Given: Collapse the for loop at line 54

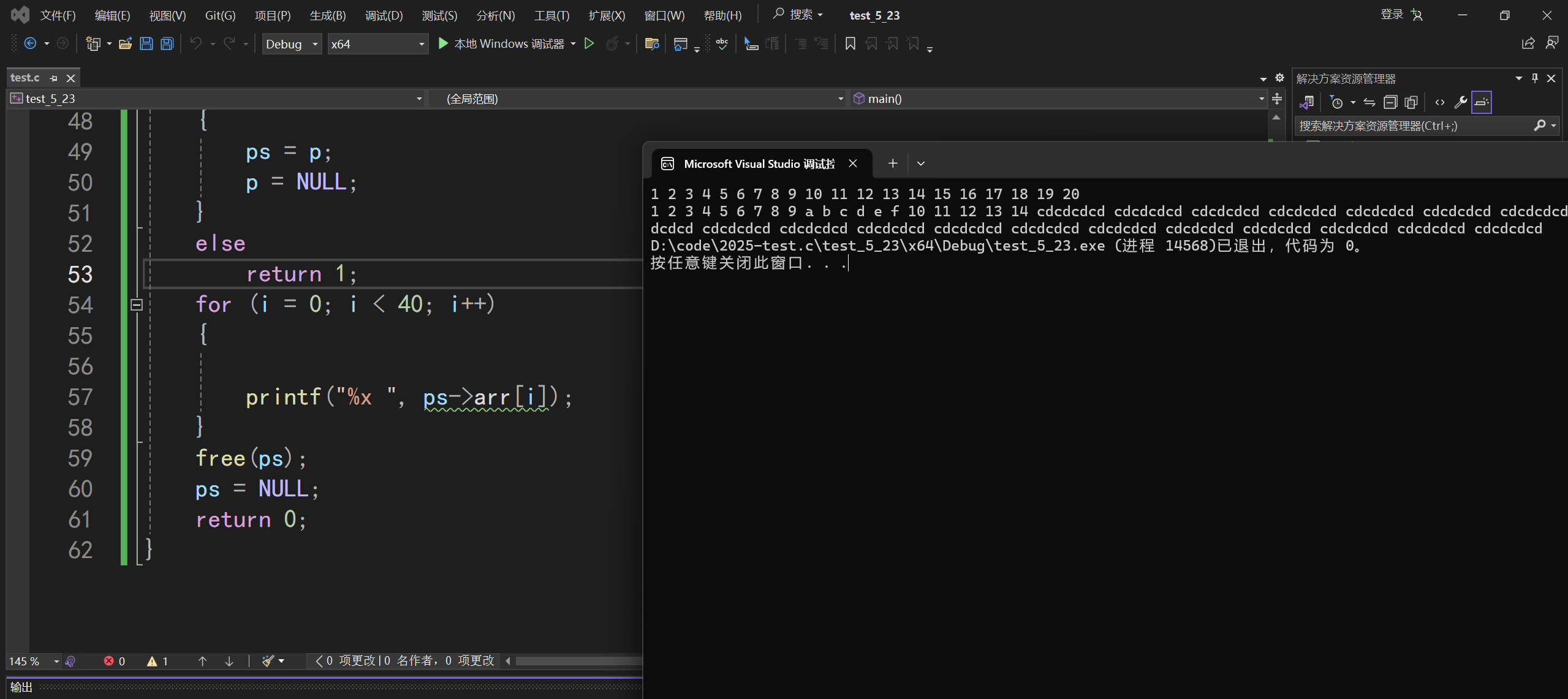Looking at the screenshot, I should point(136,304).
